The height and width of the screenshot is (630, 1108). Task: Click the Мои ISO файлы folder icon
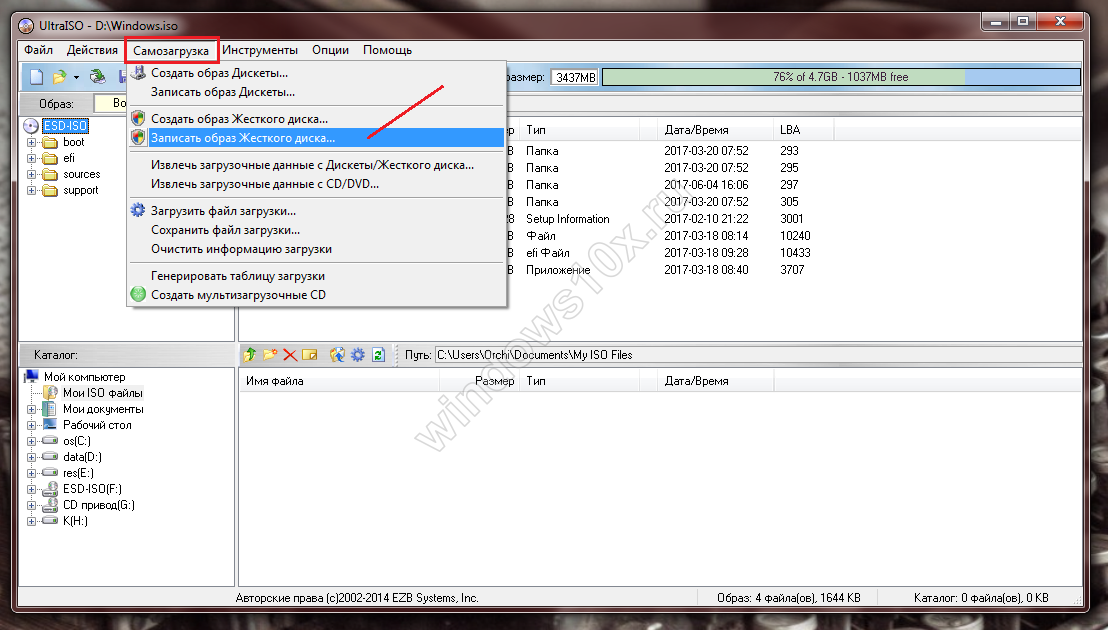[x=50, y=393]
